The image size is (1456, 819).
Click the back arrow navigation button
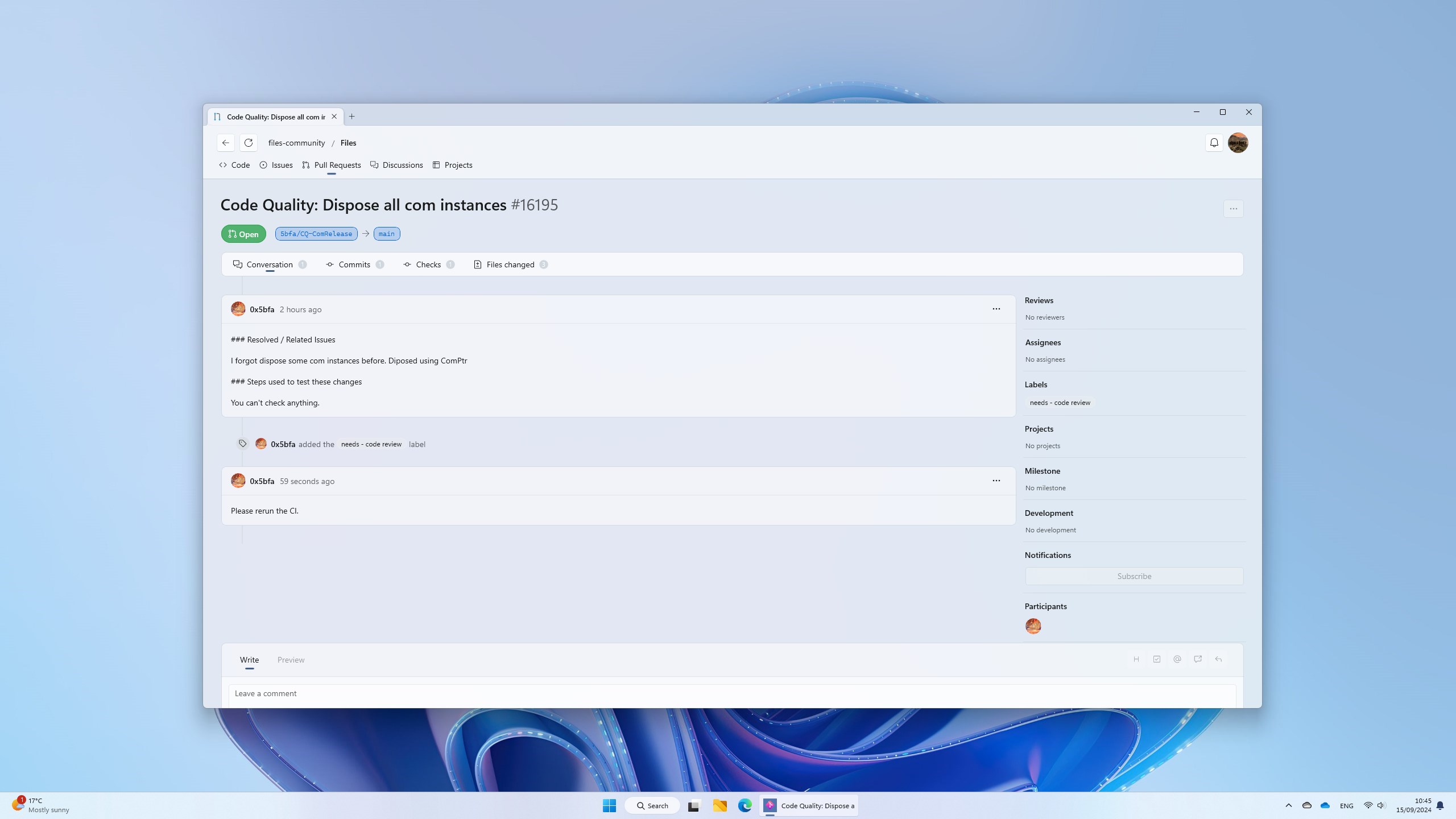click(x=226, y=143)
